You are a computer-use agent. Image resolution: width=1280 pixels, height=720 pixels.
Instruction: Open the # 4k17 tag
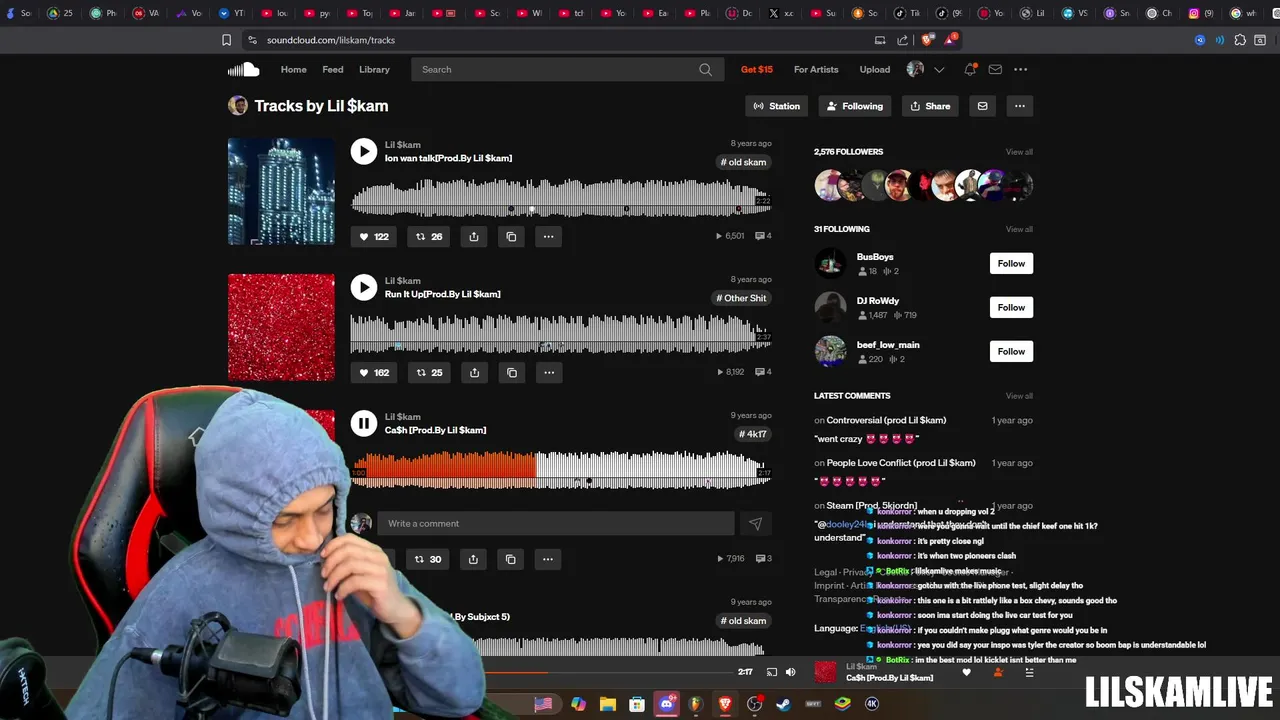[754, 434]
